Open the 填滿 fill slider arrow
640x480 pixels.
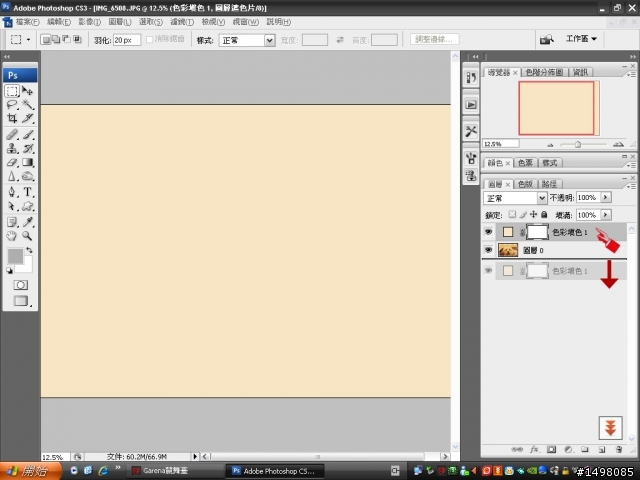(606, 215)
